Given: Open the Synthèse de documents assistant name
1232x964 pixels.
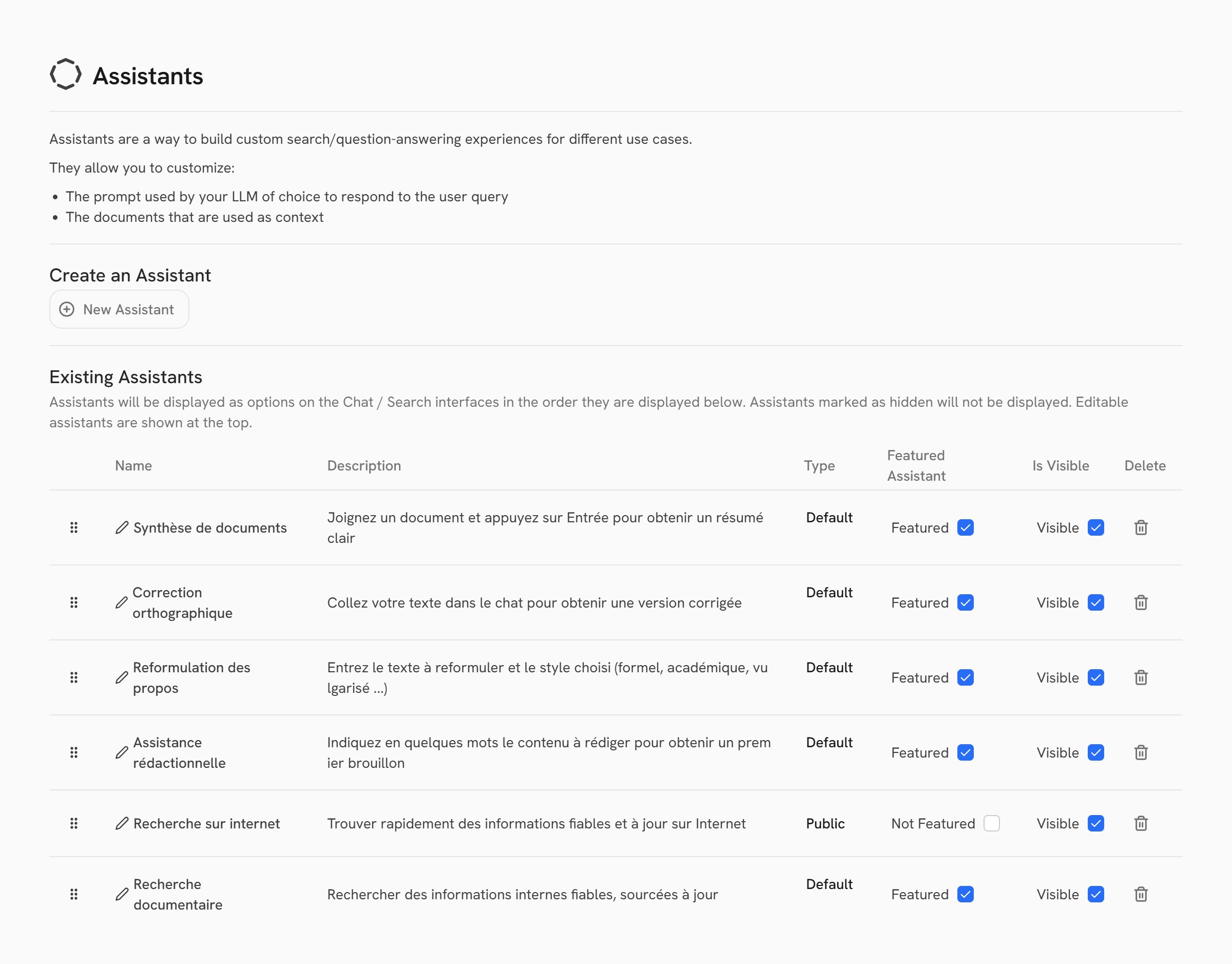Looking at the screenshot, I should pos(210,528).
